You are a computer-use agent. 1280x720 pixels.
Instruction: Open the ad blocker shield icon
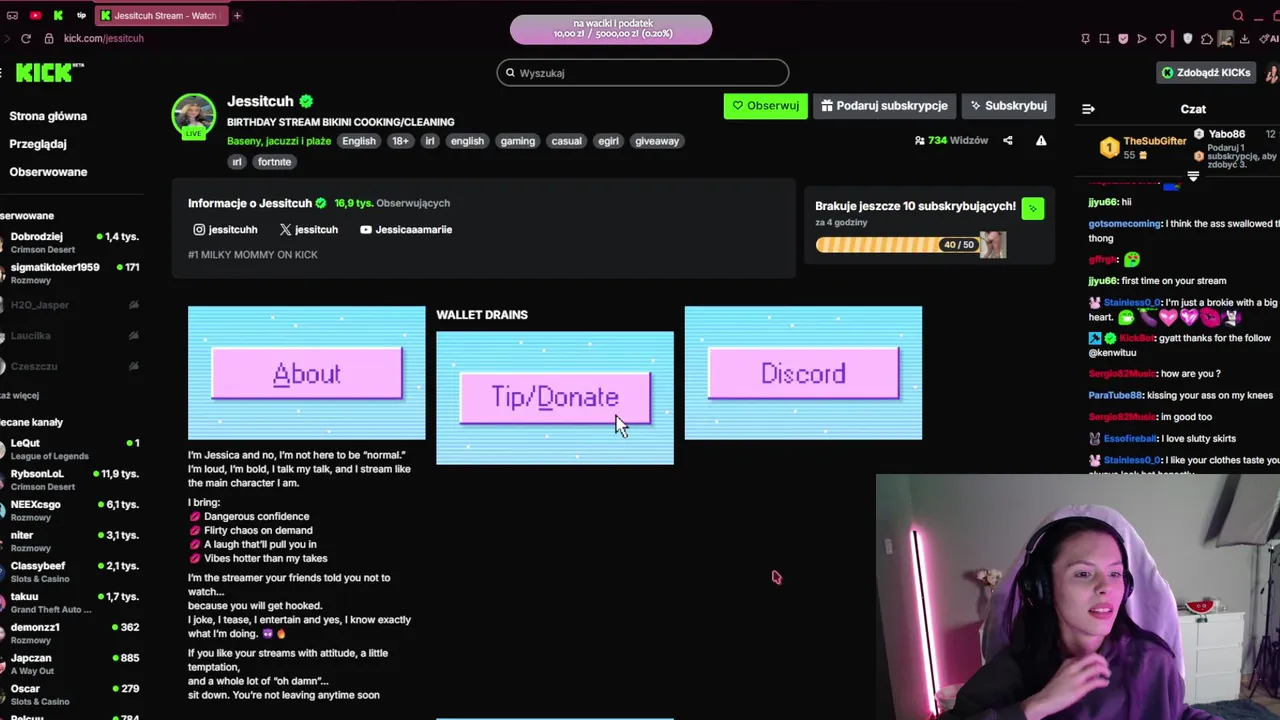tap(1123, 39)
